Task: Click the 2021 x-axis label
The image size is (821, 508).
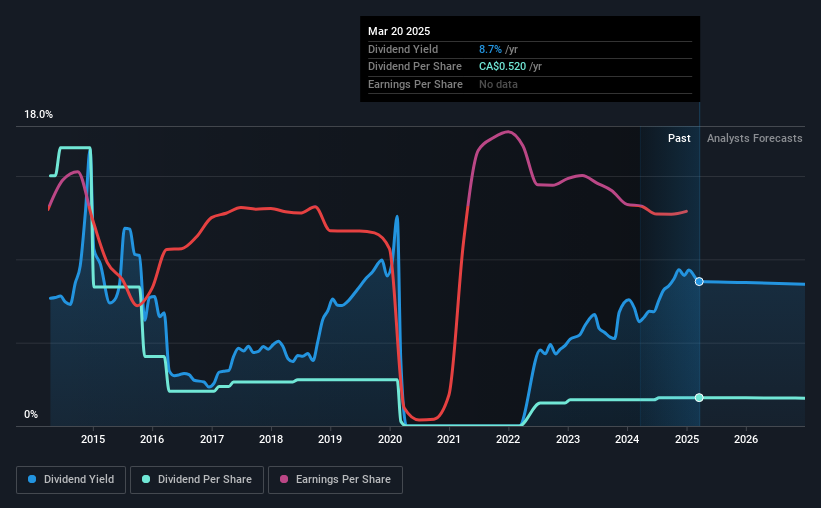Action: point(449,439)
